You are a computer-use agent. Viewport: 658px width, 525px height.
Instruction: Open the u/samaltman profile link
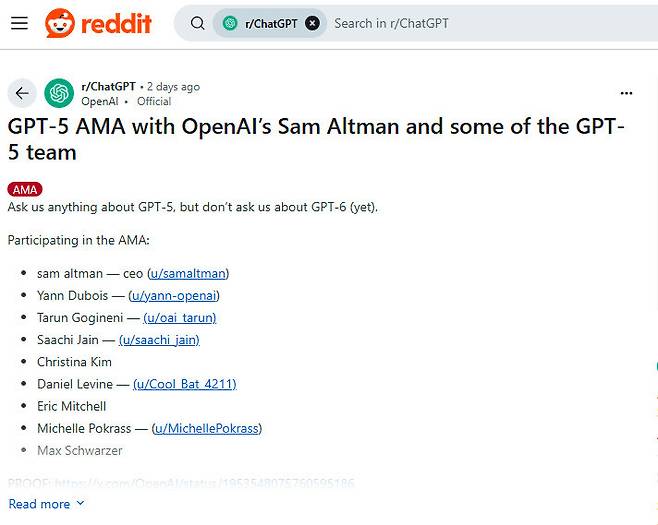tap(189, 273)
